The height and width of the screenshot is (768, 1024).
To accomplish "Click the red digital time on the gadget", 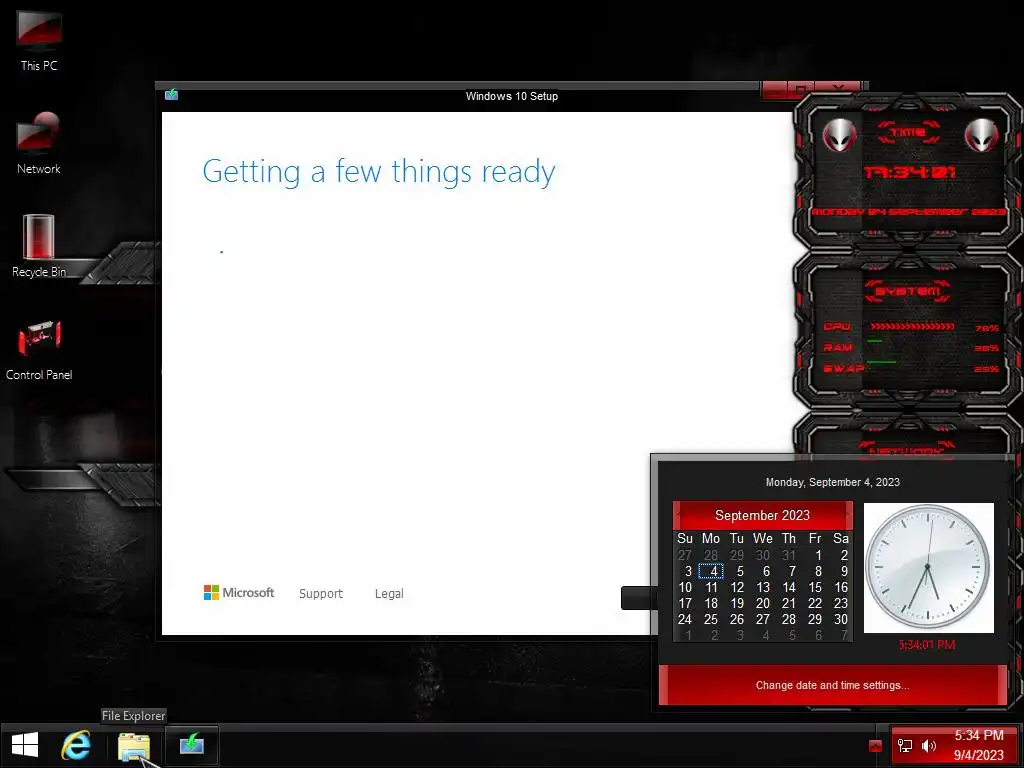I will coord(910,172).
